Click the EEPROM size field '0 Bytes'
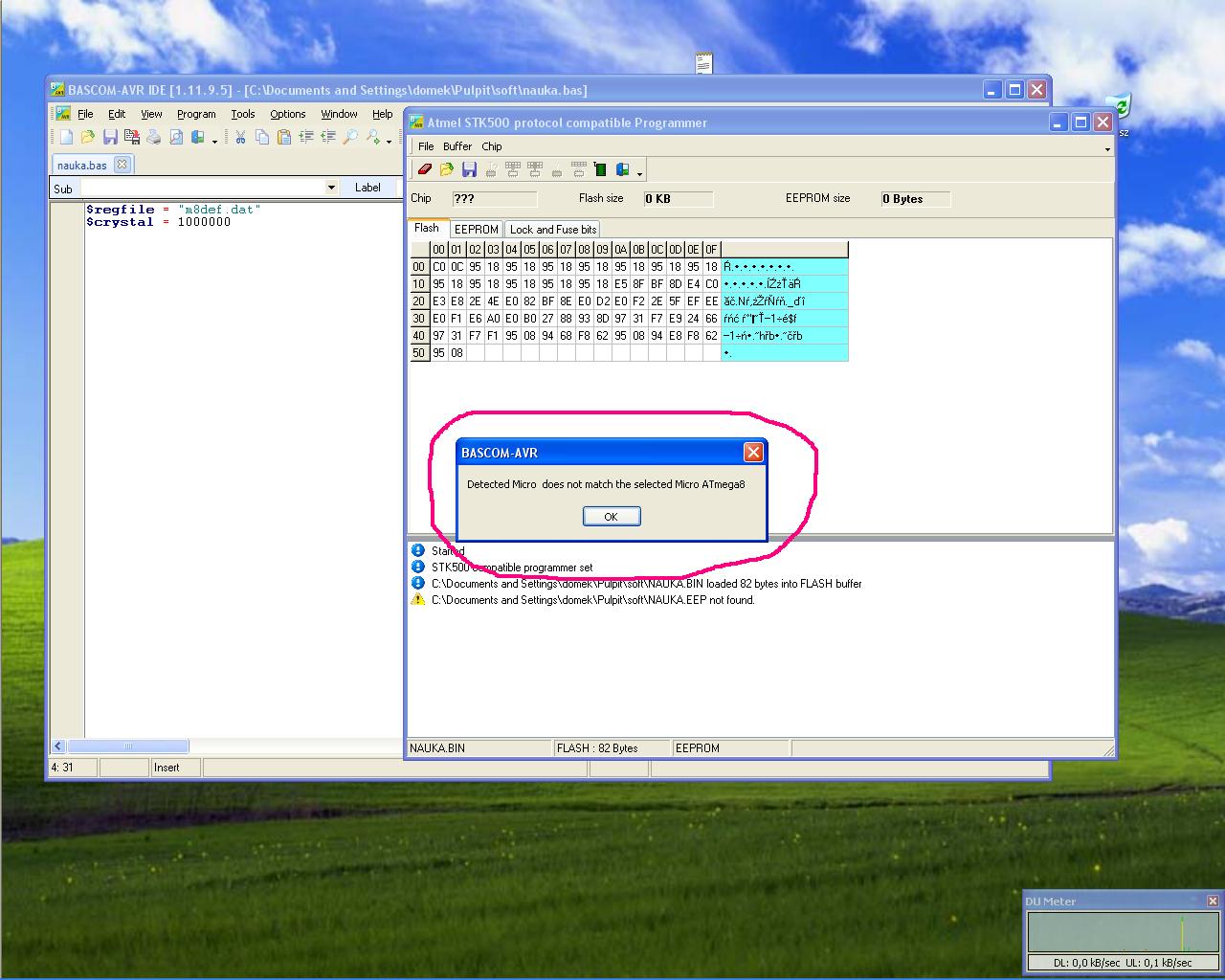Image resolution: width=1225 pixels, height=980 pixels. coord(915,199)
